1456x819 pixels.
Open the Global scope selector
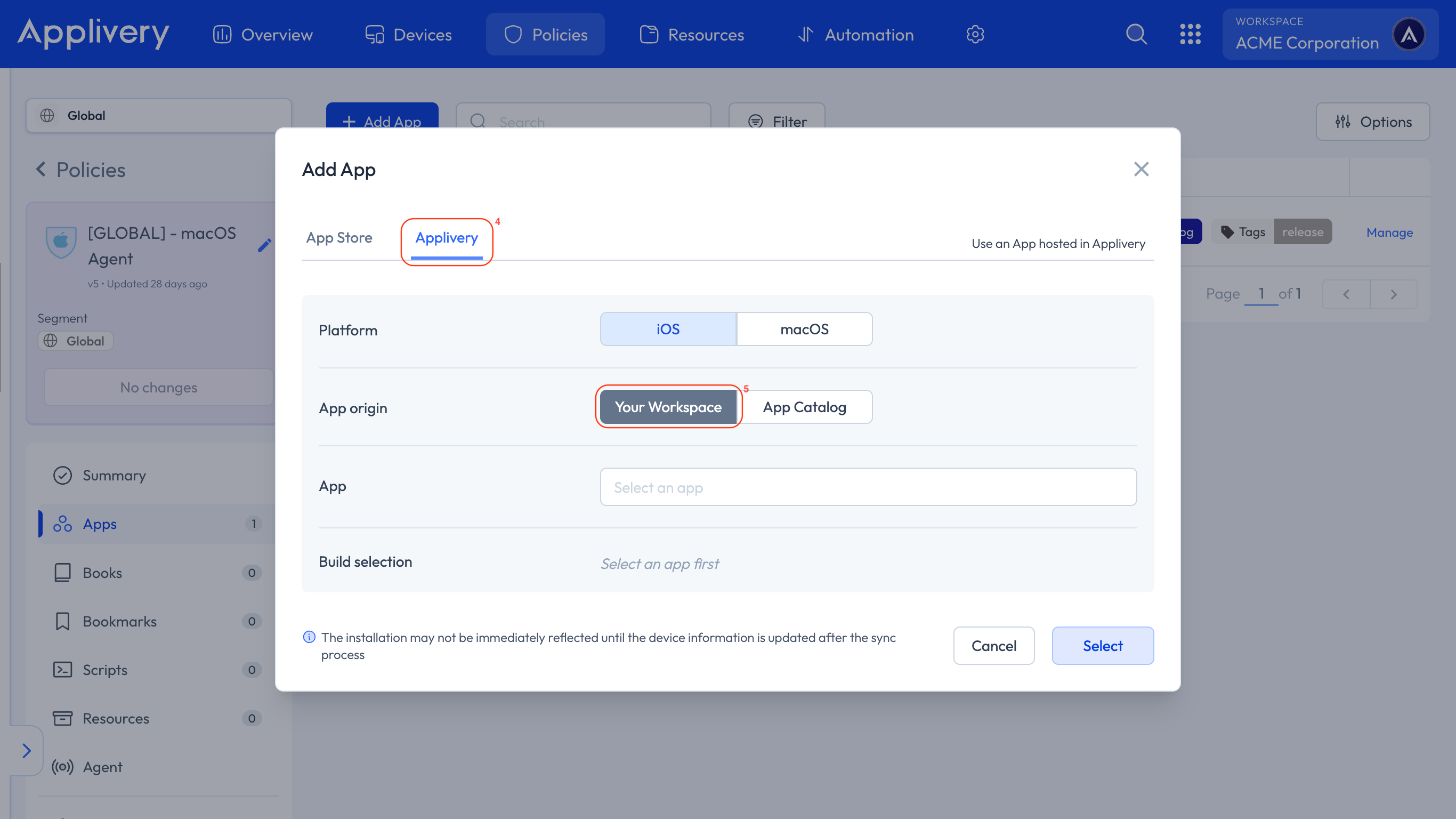[159, 115]
